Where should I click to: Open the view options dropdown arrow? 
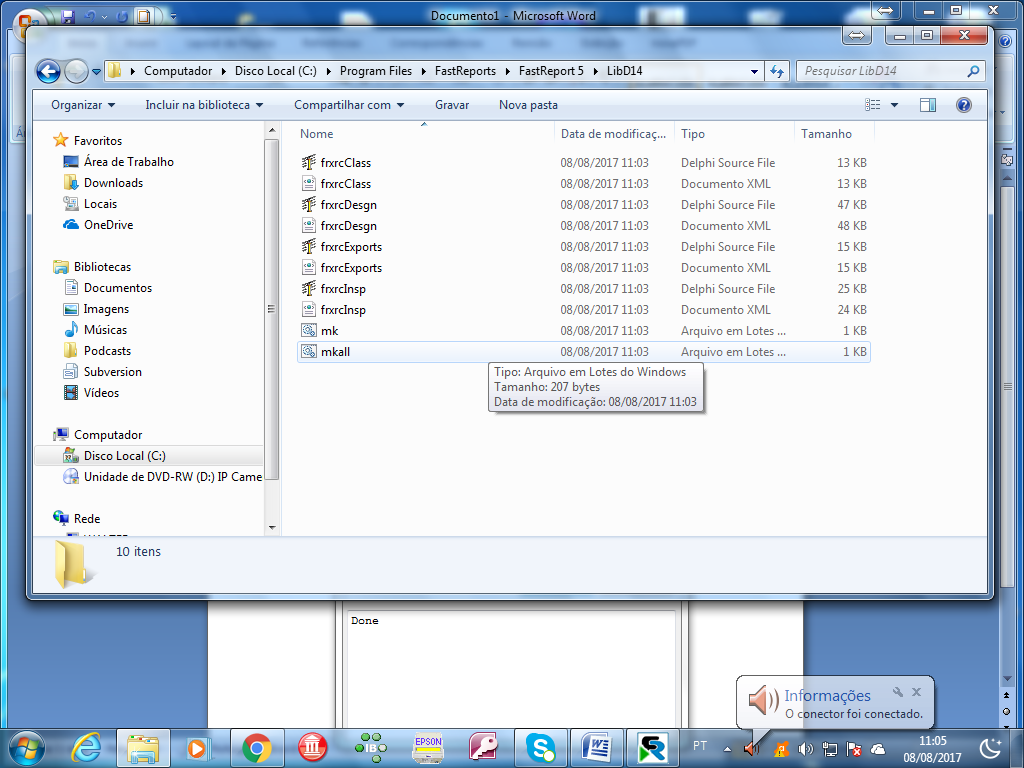[x=895, y=104]
